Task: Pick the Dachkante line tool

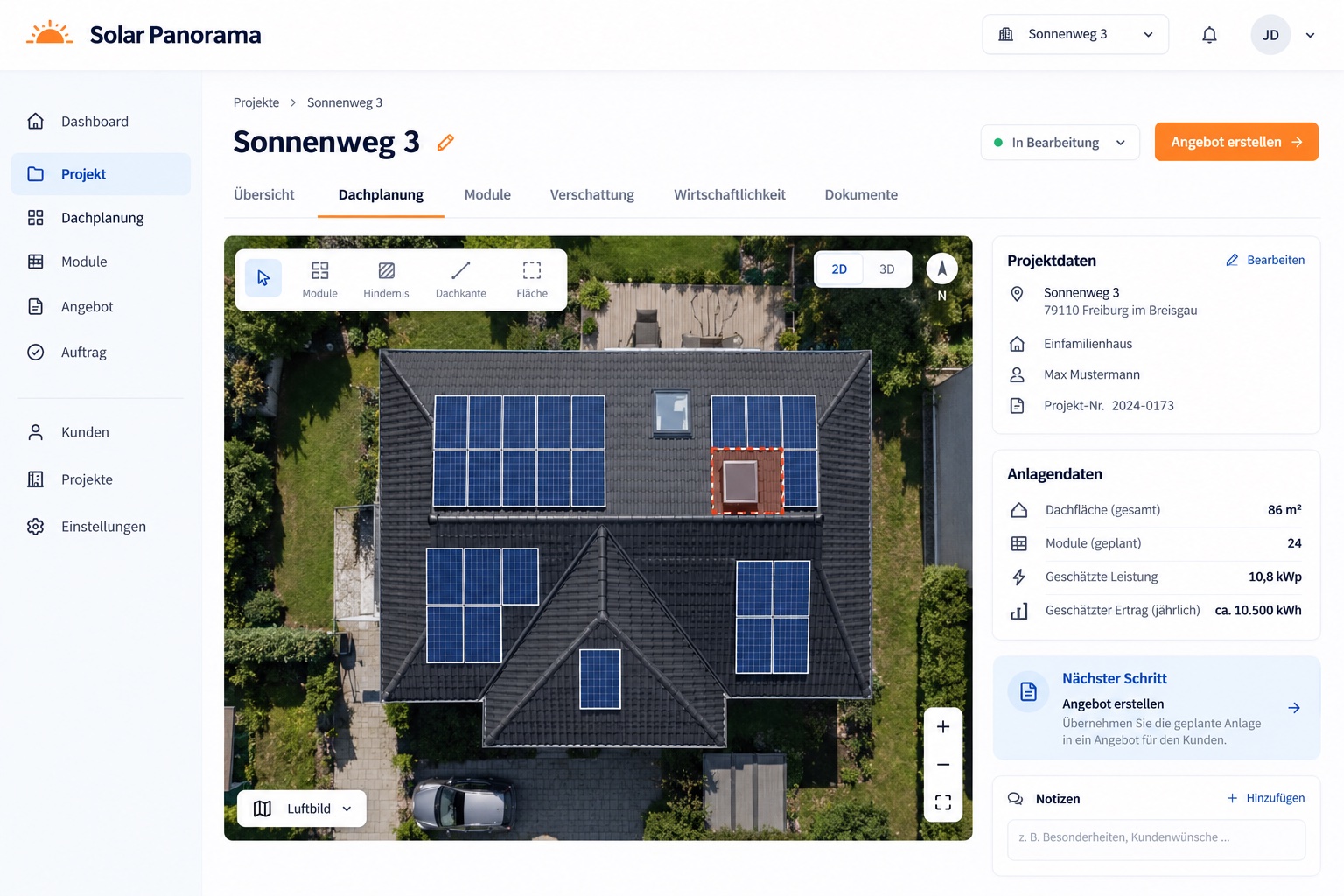Action: pos(461,279)
